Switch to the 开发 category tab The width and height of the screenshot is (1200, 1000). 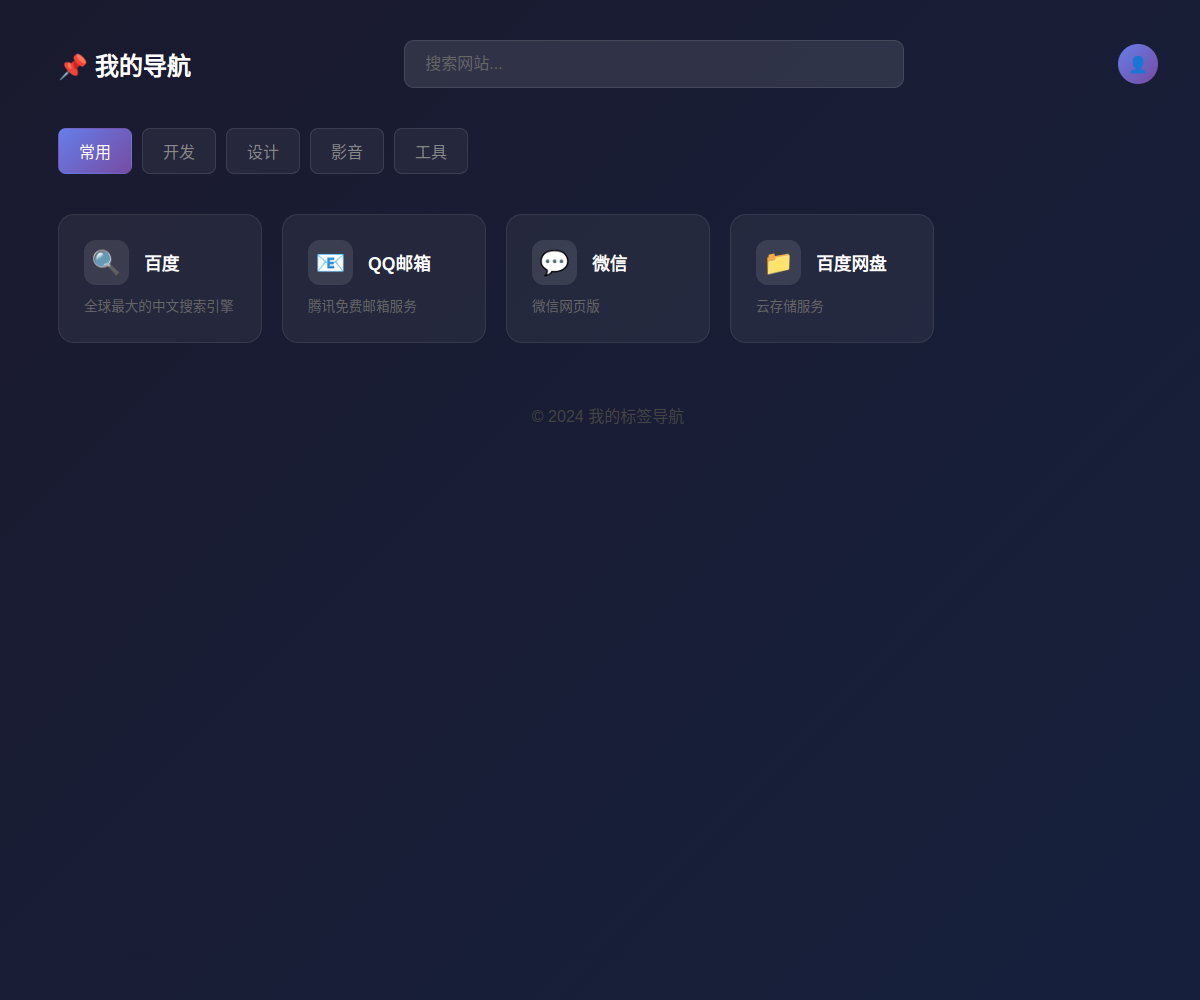[178, 151]
